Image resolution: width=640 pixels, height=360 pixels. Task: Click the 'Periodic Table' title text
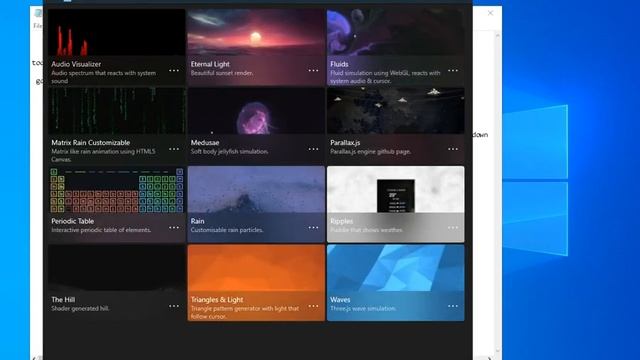(x=72, y=221)
